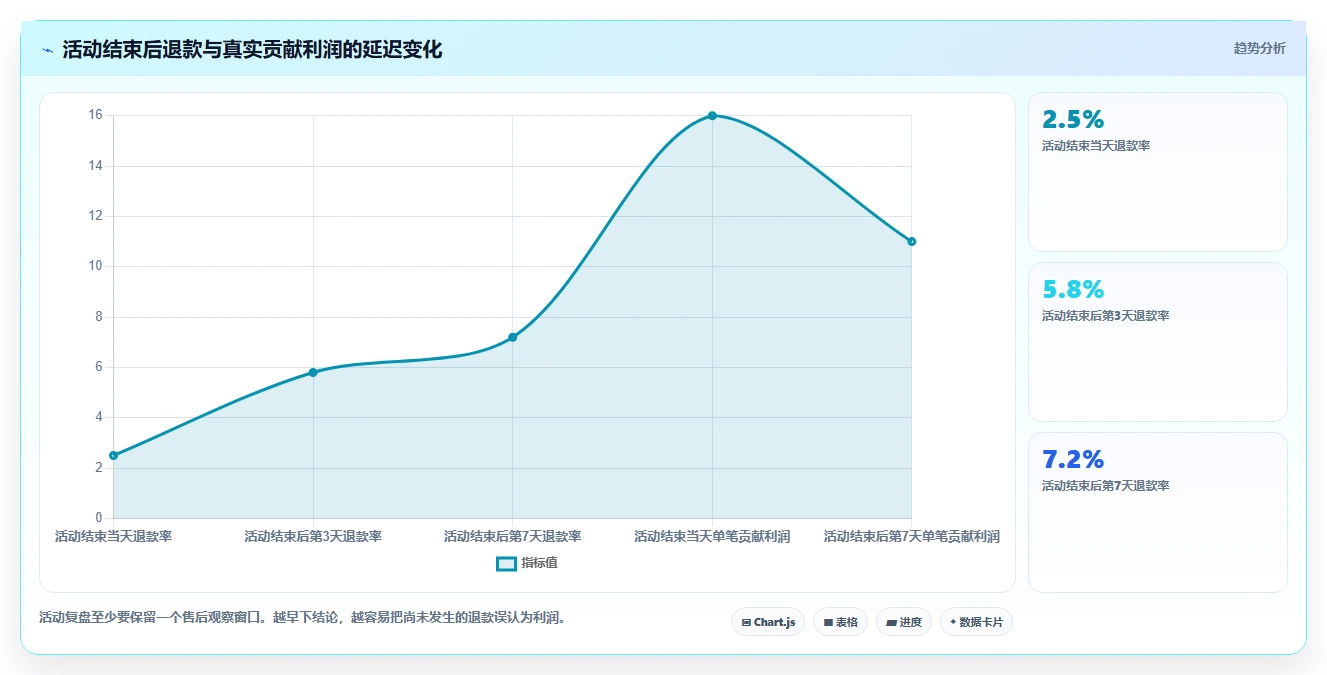Click the y-axis value 0
The height and width of the screenshot is (675, 1327).
pyautogui.click(x=99, y=518)
